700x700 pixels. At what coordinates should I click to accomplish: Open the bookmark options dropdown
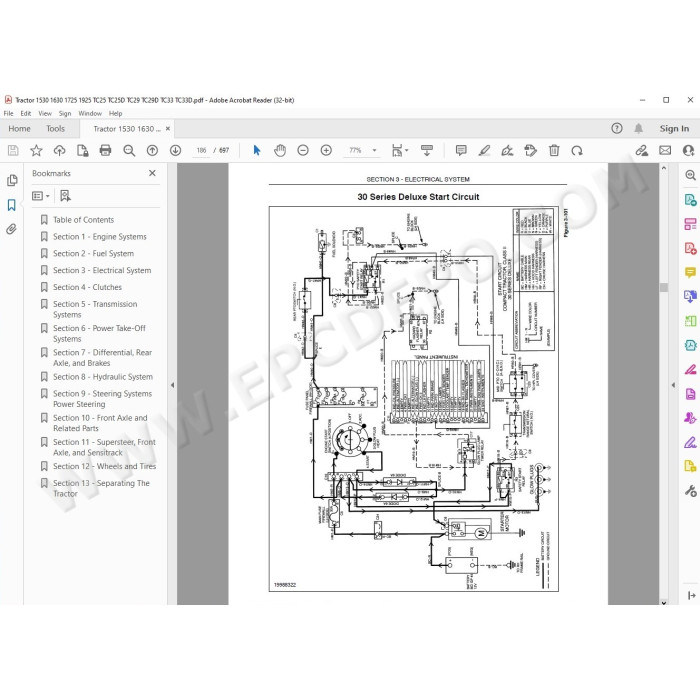41,196
